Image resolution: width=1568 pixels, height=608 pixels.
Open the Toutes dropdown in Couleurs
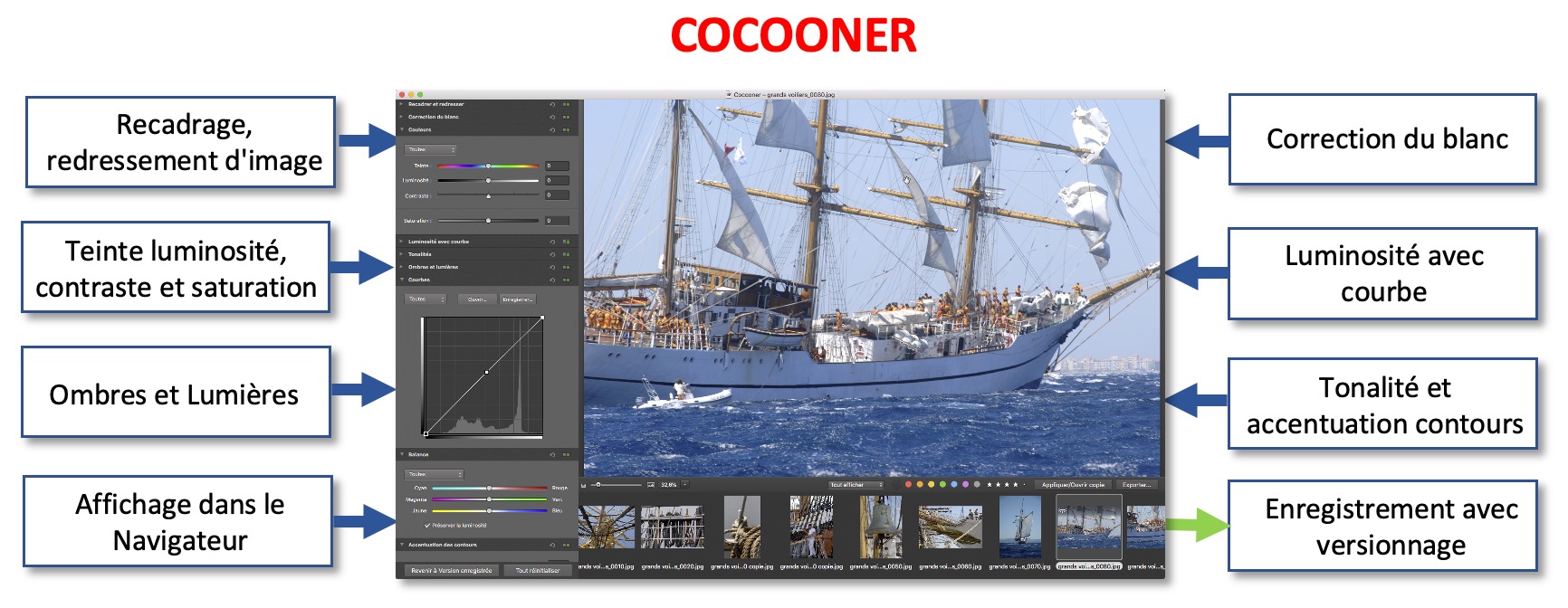click(430, 149)
